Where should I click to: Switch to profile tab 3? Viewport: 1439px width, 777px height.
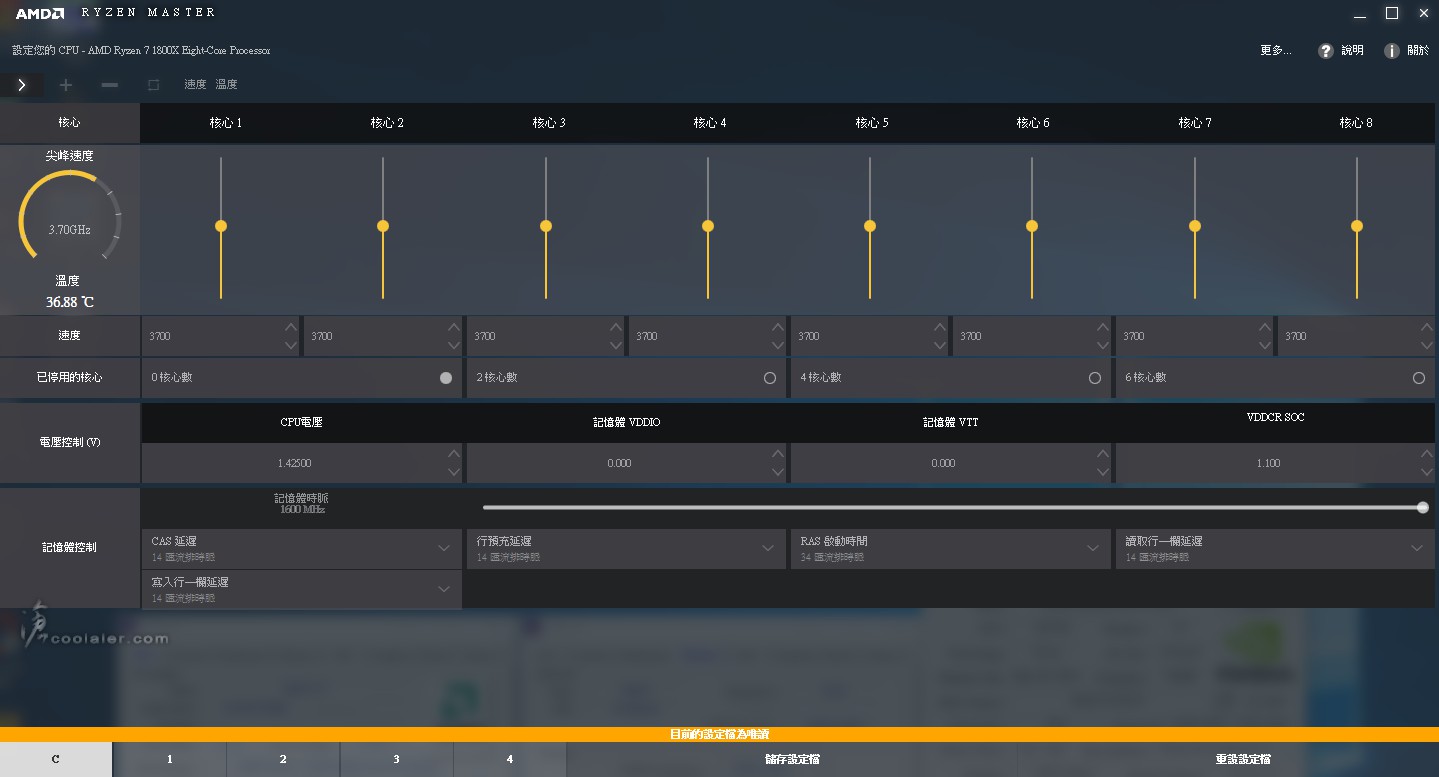[396, 759]
